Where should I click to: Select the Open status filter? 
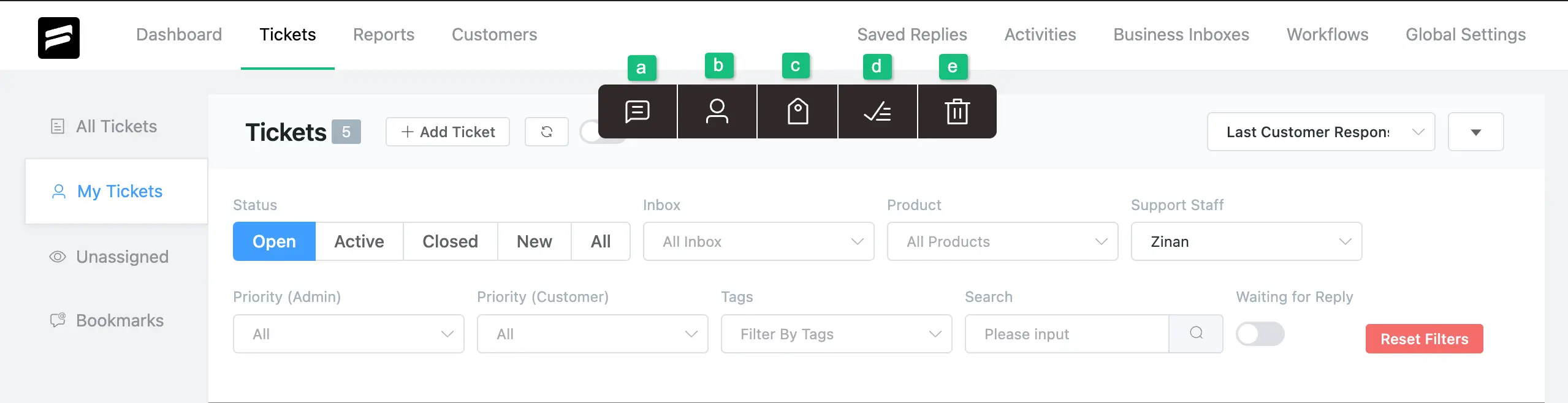point(274,241)
